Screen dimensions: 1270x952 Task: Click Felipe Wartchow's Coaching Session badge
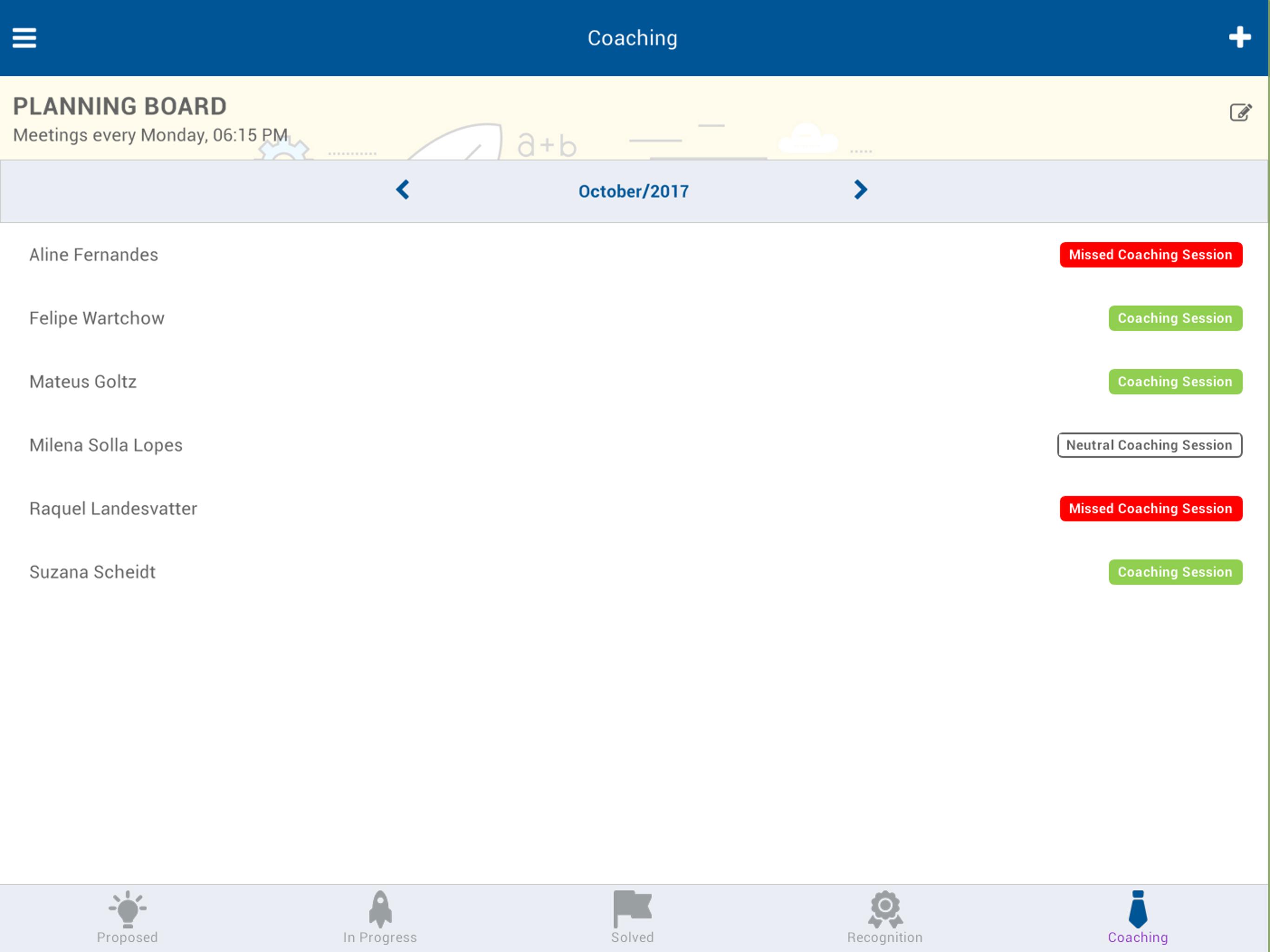1175,318
